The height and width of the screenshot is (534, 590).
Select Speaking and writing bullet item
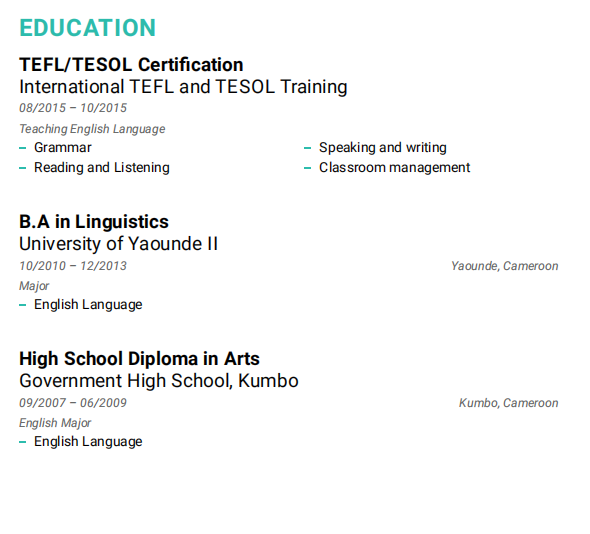coord(383,148)
